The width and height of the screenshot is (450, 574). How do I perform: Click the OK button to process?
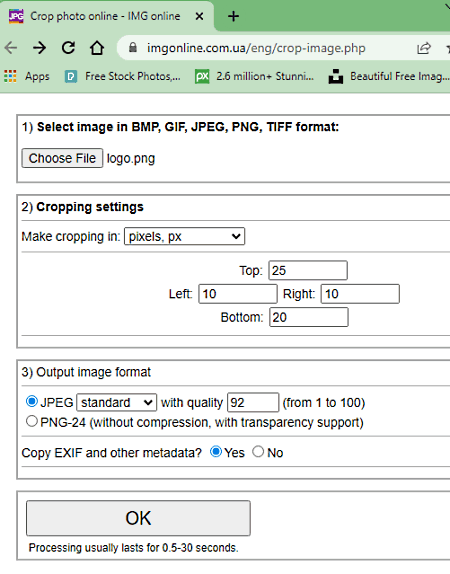pos(138,518)
